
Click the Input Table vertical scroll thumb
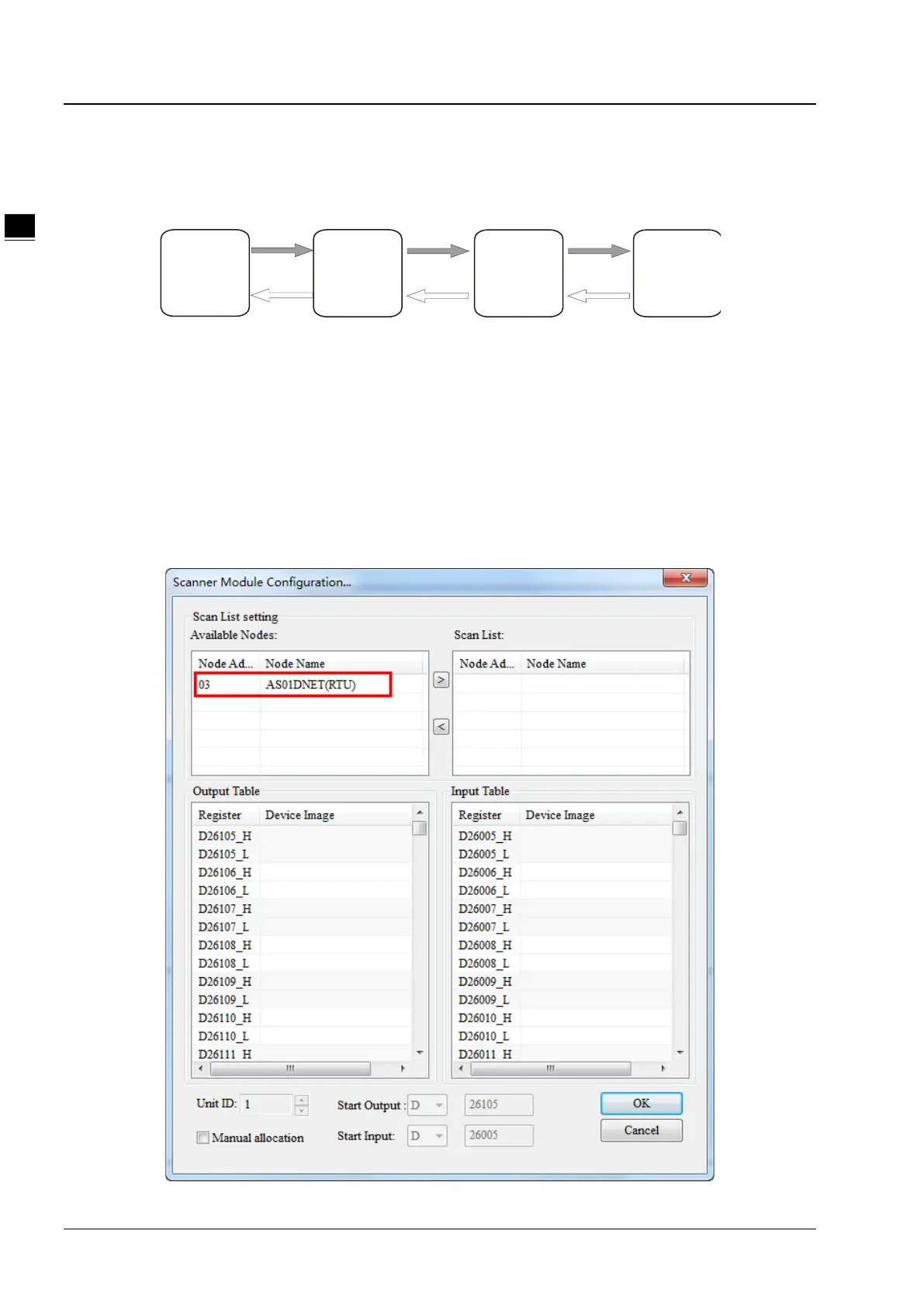coord(680,828)
